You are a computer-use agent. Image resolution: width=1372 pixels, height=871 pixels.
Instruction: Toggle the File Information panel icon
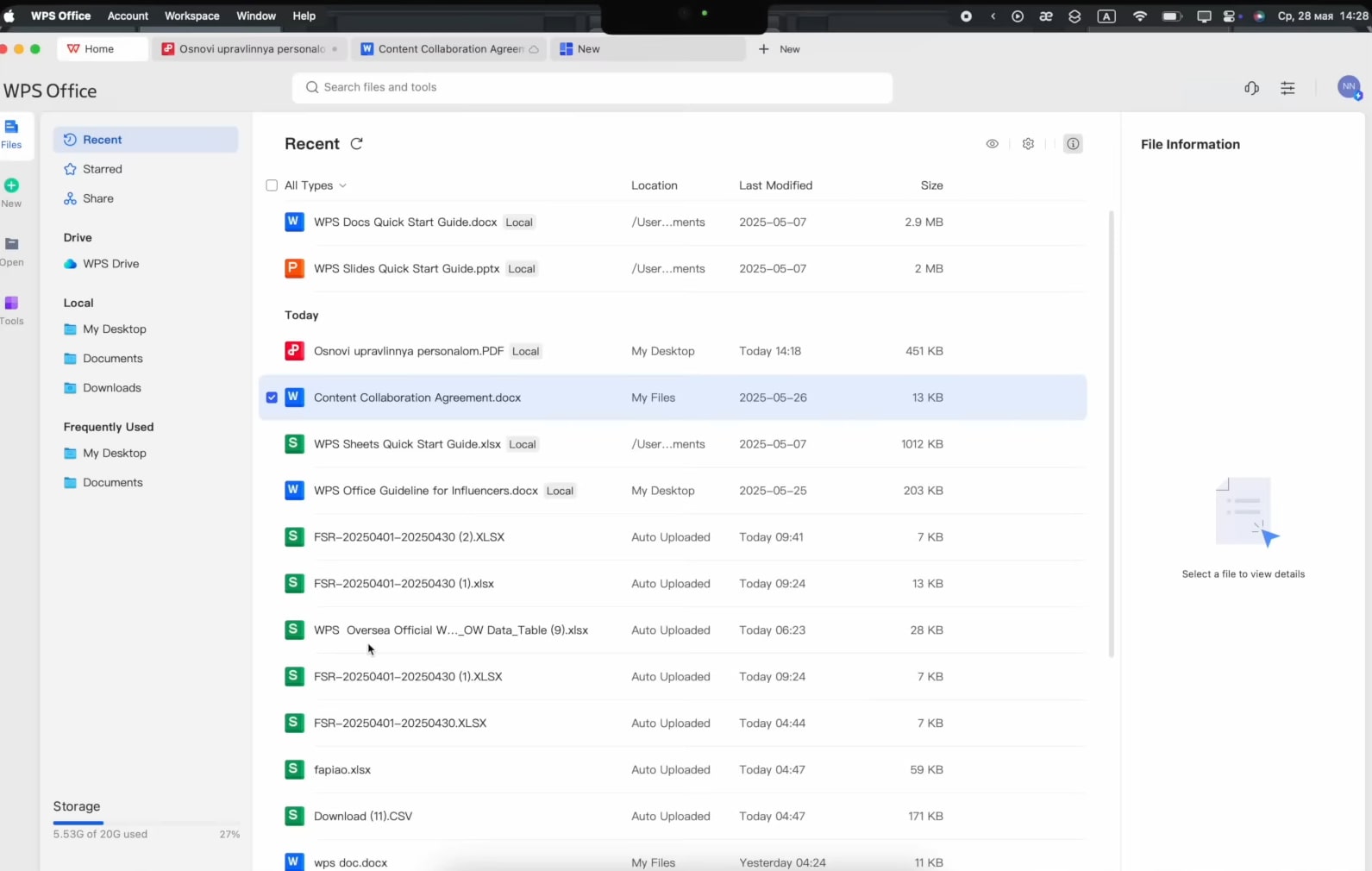pyautogui.click(x=1073, y=144)
